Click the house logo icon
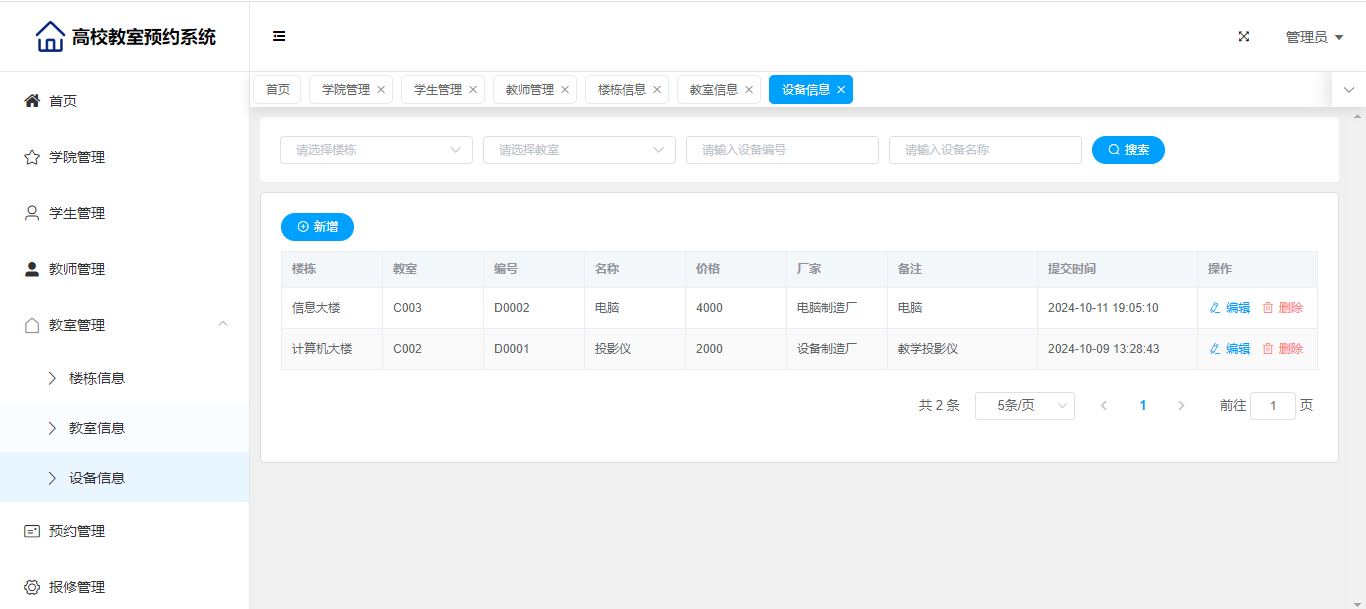This screenshot has width=1366, height=609. coord(50,37)
